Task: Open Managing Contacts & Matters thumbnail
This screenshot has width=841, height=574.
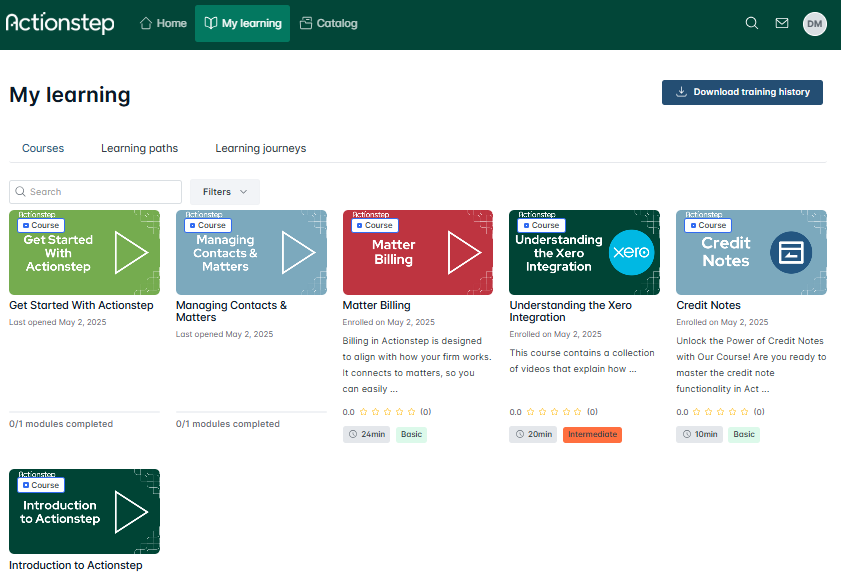Action: click(251, 252)
